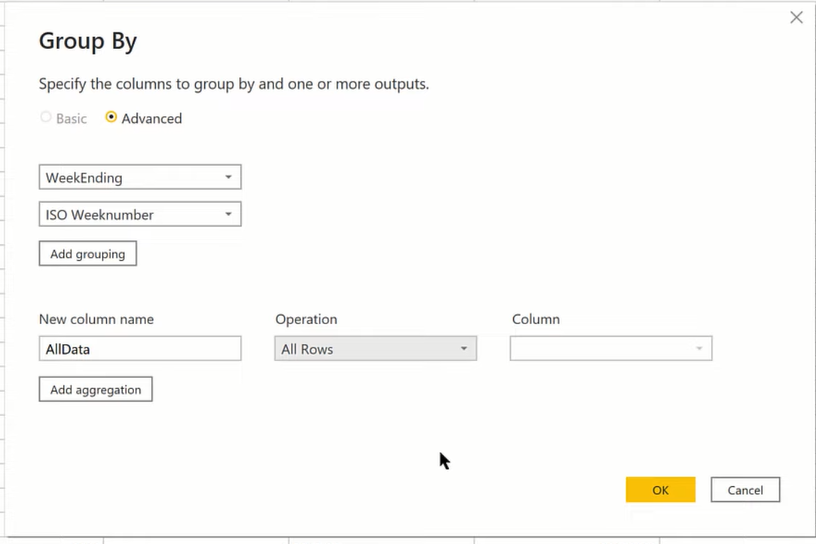Click the 'Specify the columns to group by' text

coord(234,84)
